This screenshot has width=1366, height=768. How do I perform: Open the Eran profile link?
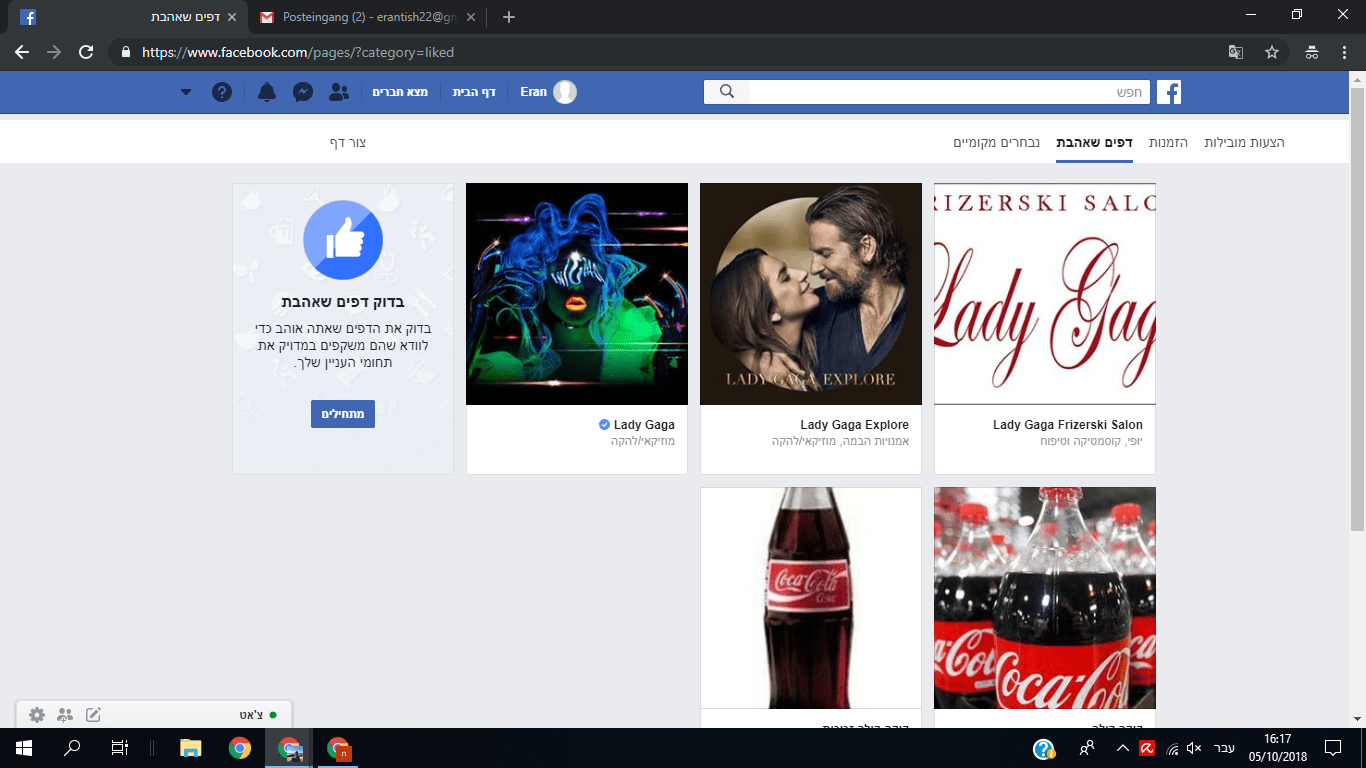pyautogui.click(x=548, y=92)
